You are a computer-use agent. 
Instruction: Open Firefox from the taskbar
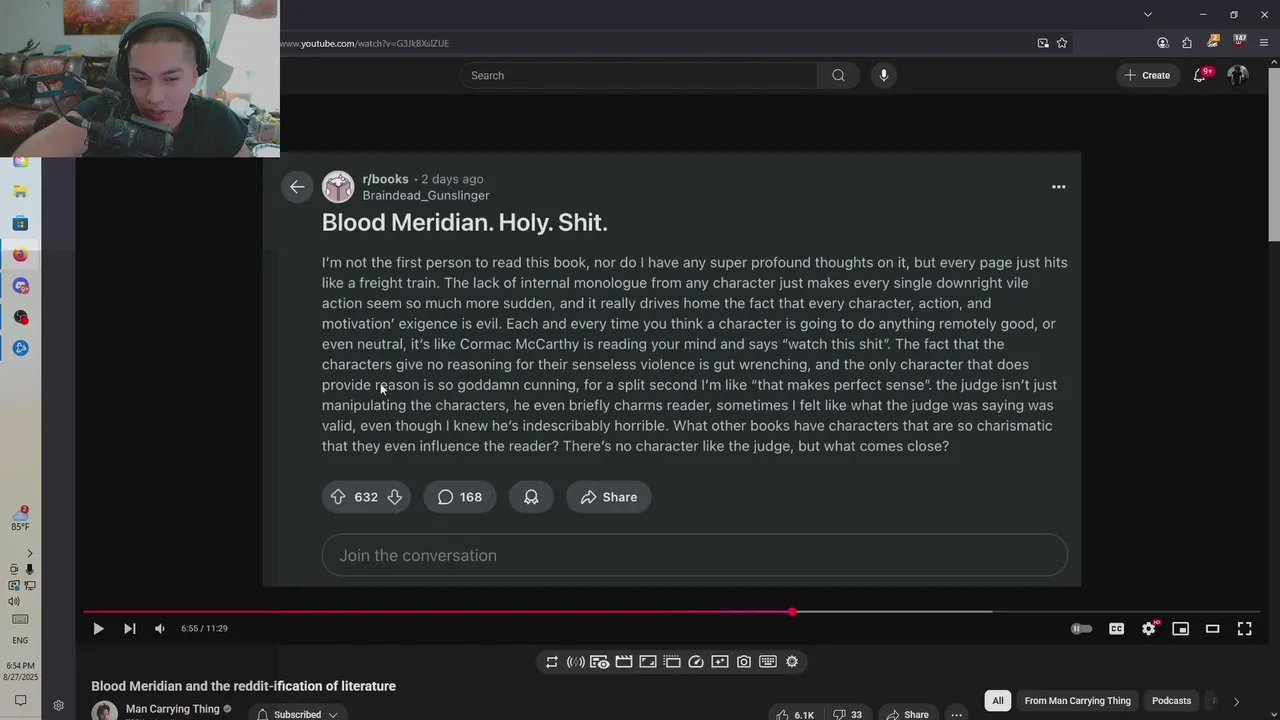(x=21, y=254)
